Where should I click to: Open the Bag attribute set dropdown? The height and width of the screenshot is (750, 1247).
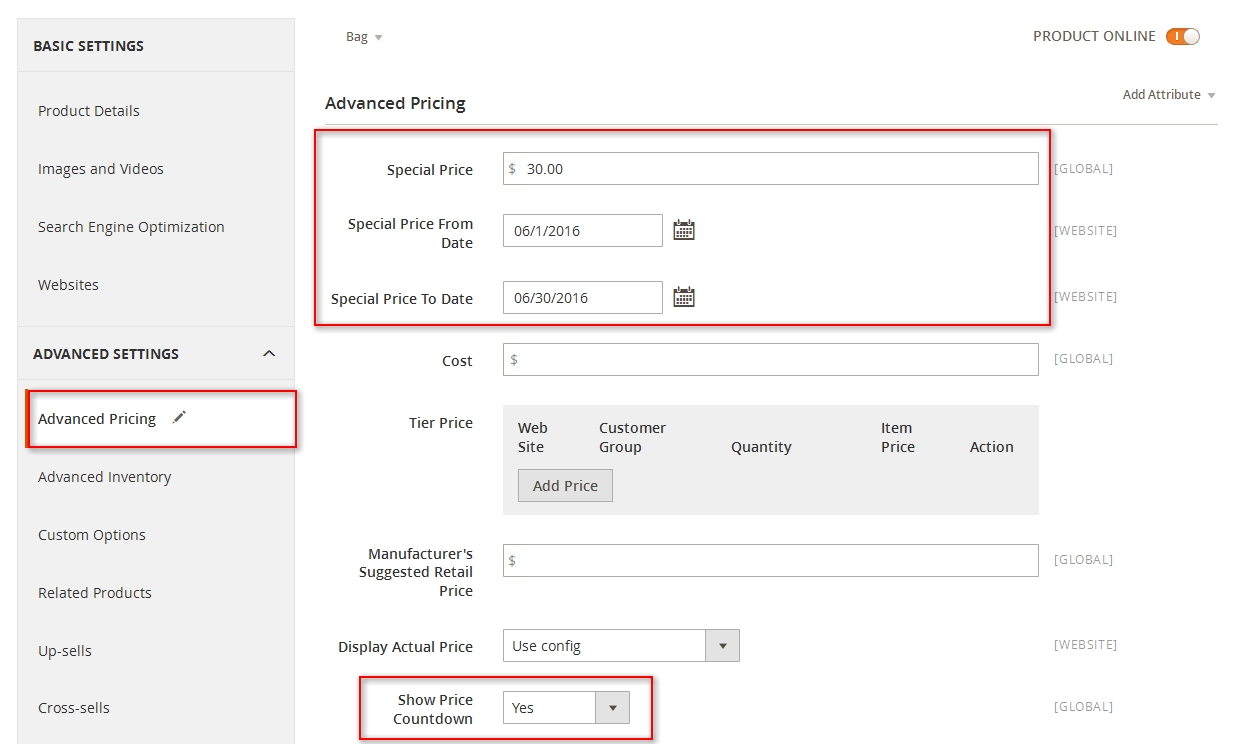pos(364,37)
